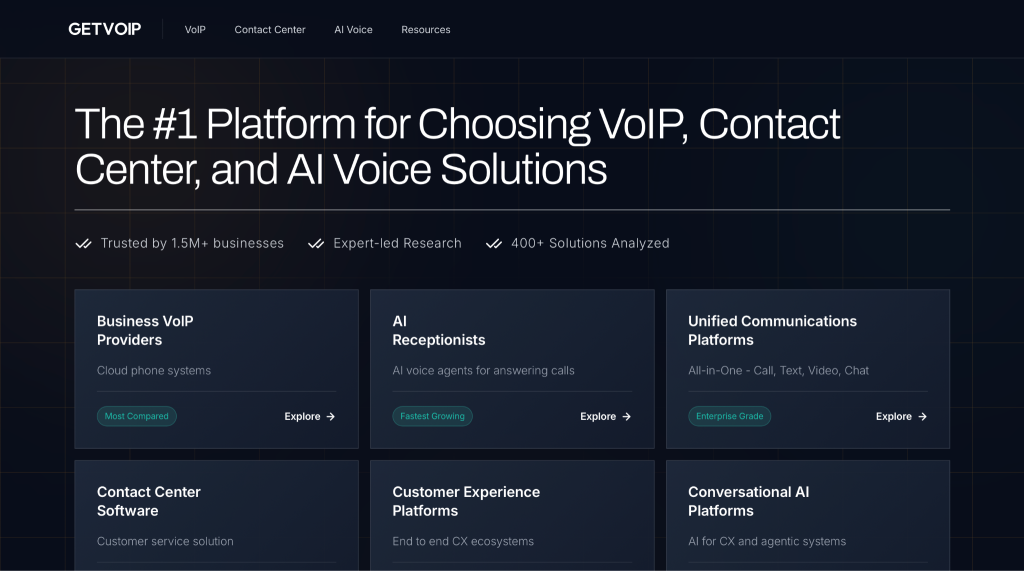1024x571 pixels.
Task: Open the AI Voice navigation menu
Action: 353,29
